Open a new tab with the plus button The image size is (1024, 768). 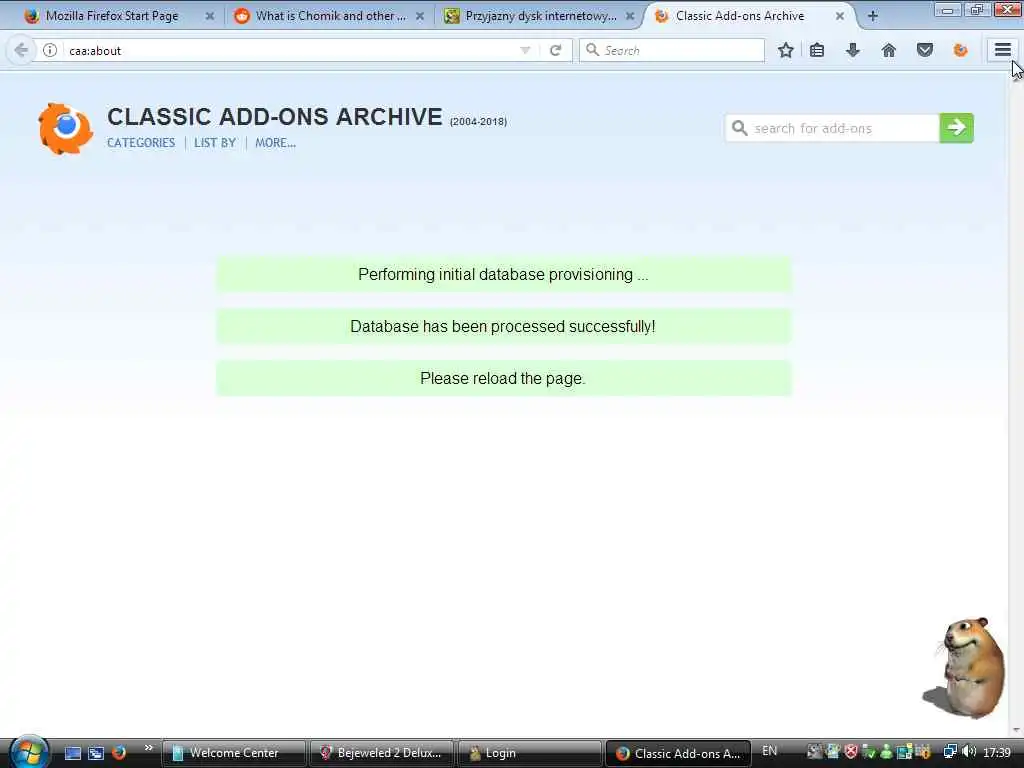point(872,16)
